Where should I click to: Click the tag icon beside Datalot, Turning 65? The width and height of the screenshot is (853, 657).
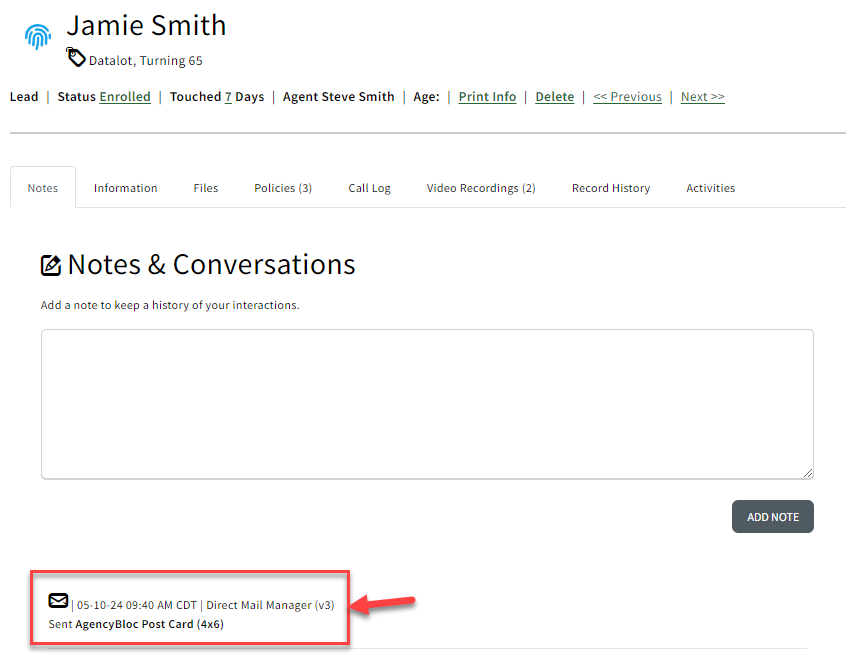pyautogui.click(x=76, y=58)
